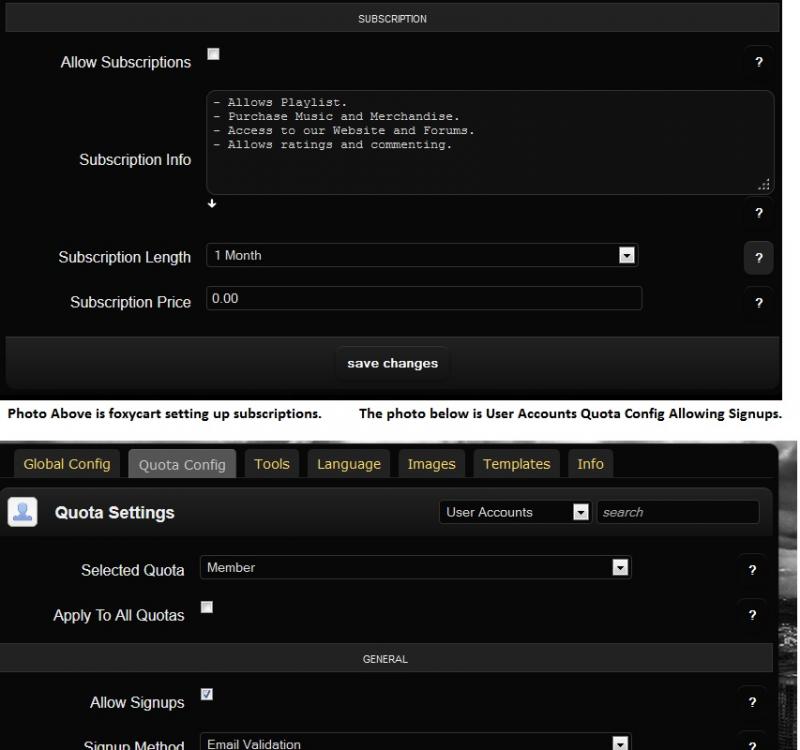Open help icon for Subscription Length
Screen dimensions: 800x750
pyautogui.click(x=758, y=258)
